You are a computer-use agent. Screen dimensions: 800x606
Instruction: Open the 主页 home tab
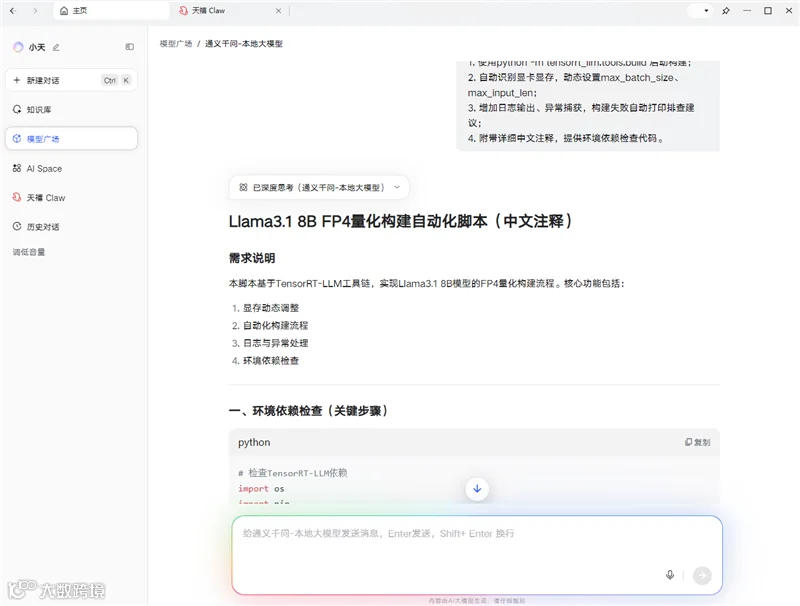tap(111, 11)
